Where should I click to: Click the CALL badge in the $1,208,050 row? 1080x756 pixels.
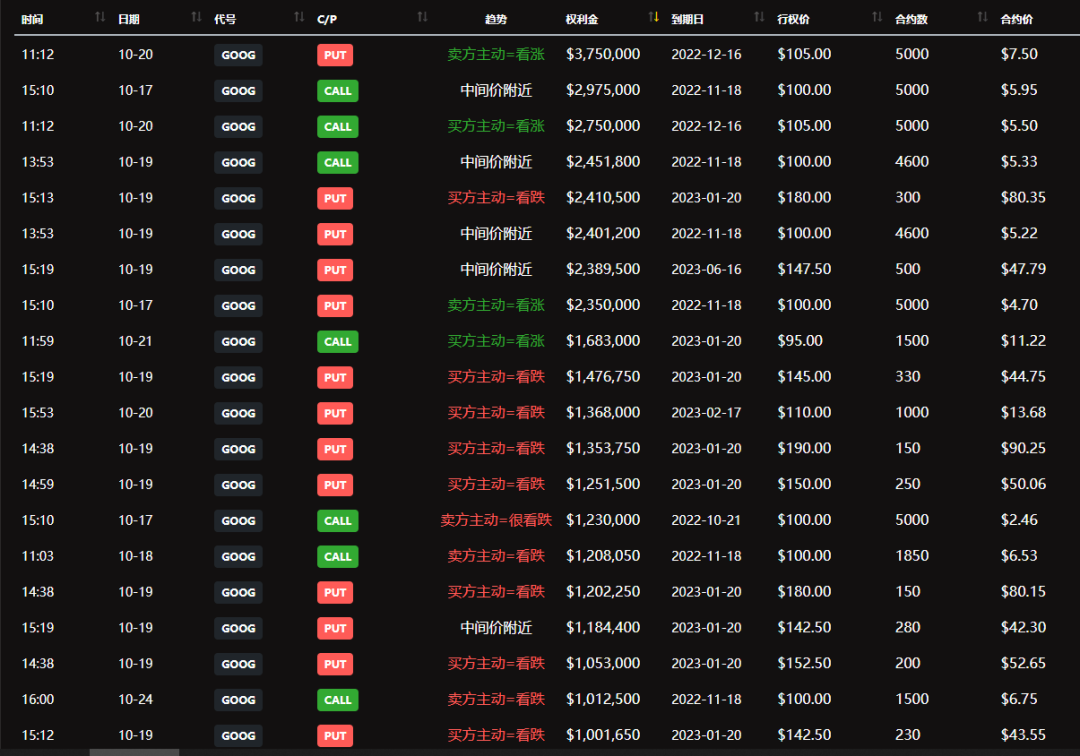tap(338, 556)
